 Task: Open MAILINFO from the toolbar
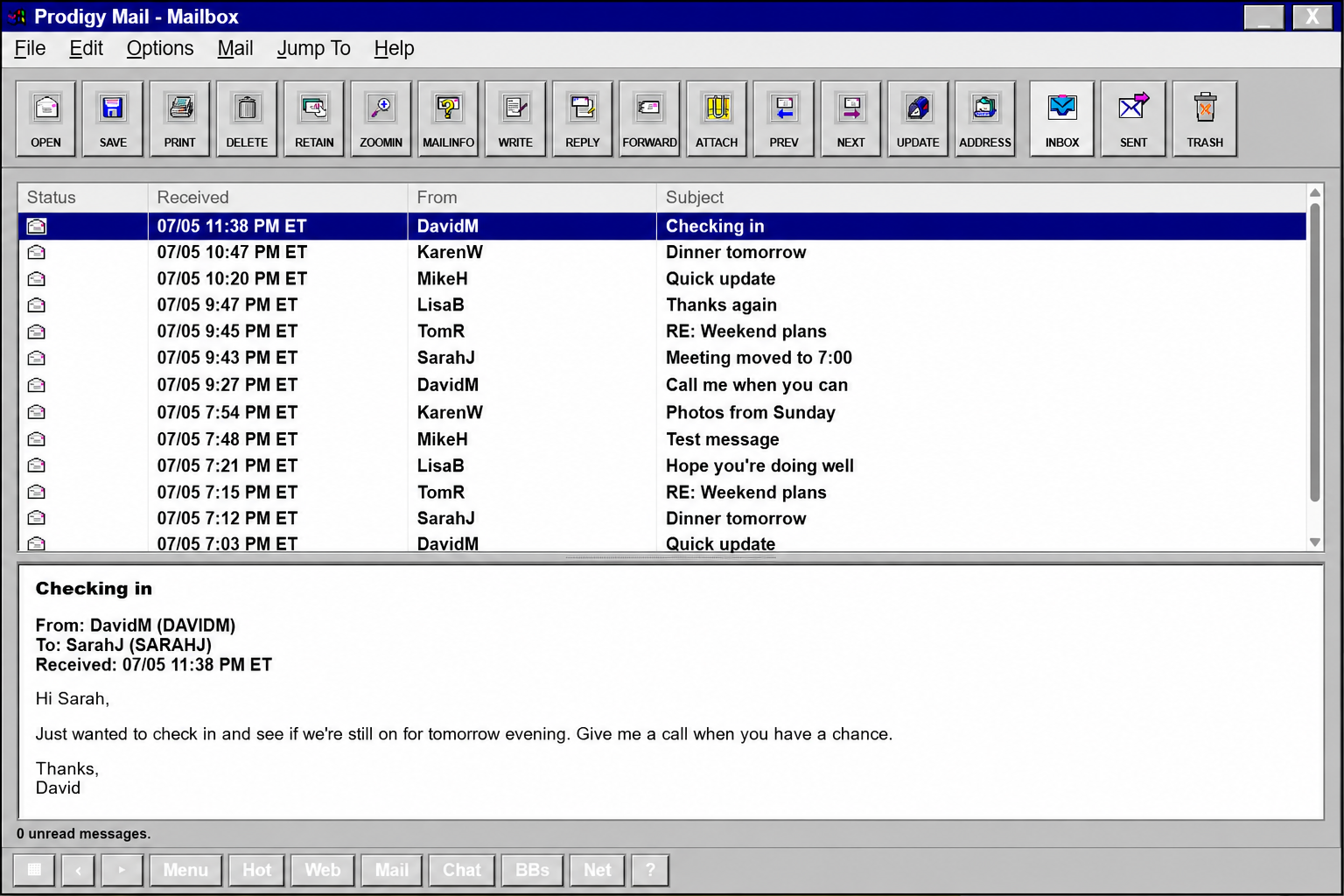tap(448, 119)
